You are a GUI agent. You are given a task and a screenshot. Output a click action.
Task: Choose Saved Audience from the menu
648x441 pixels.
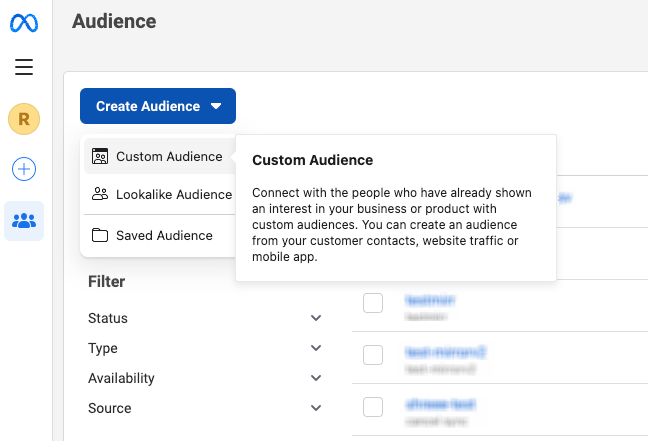[164, 236]
